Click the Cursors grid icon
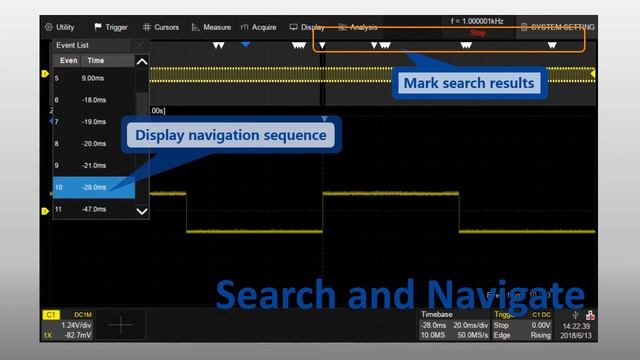Viewport: 640px width, 360px height. [x=147, y=27]
